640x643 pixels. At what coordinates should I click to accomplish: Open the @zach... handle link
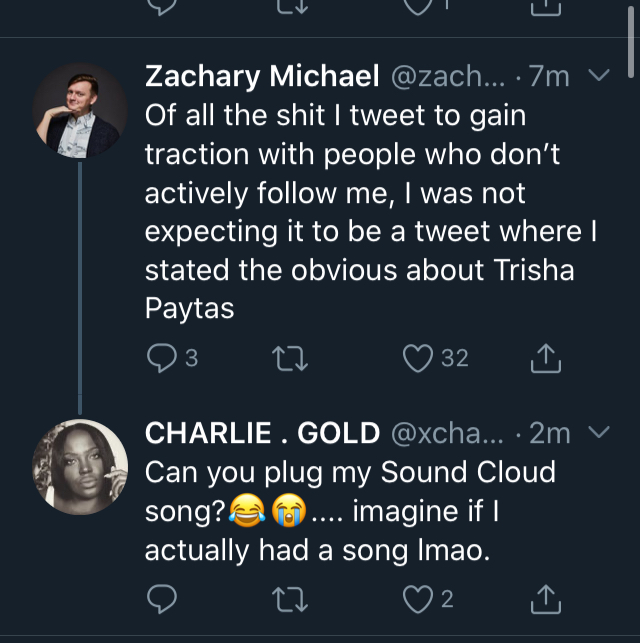click(x=448, y=77)
